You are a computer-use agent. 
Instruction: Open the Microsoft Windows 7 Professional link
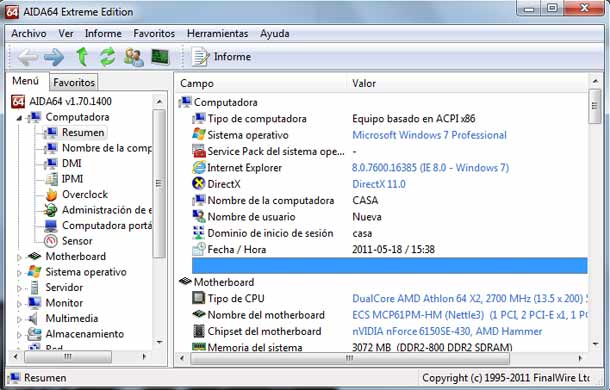tap(429, 135)
